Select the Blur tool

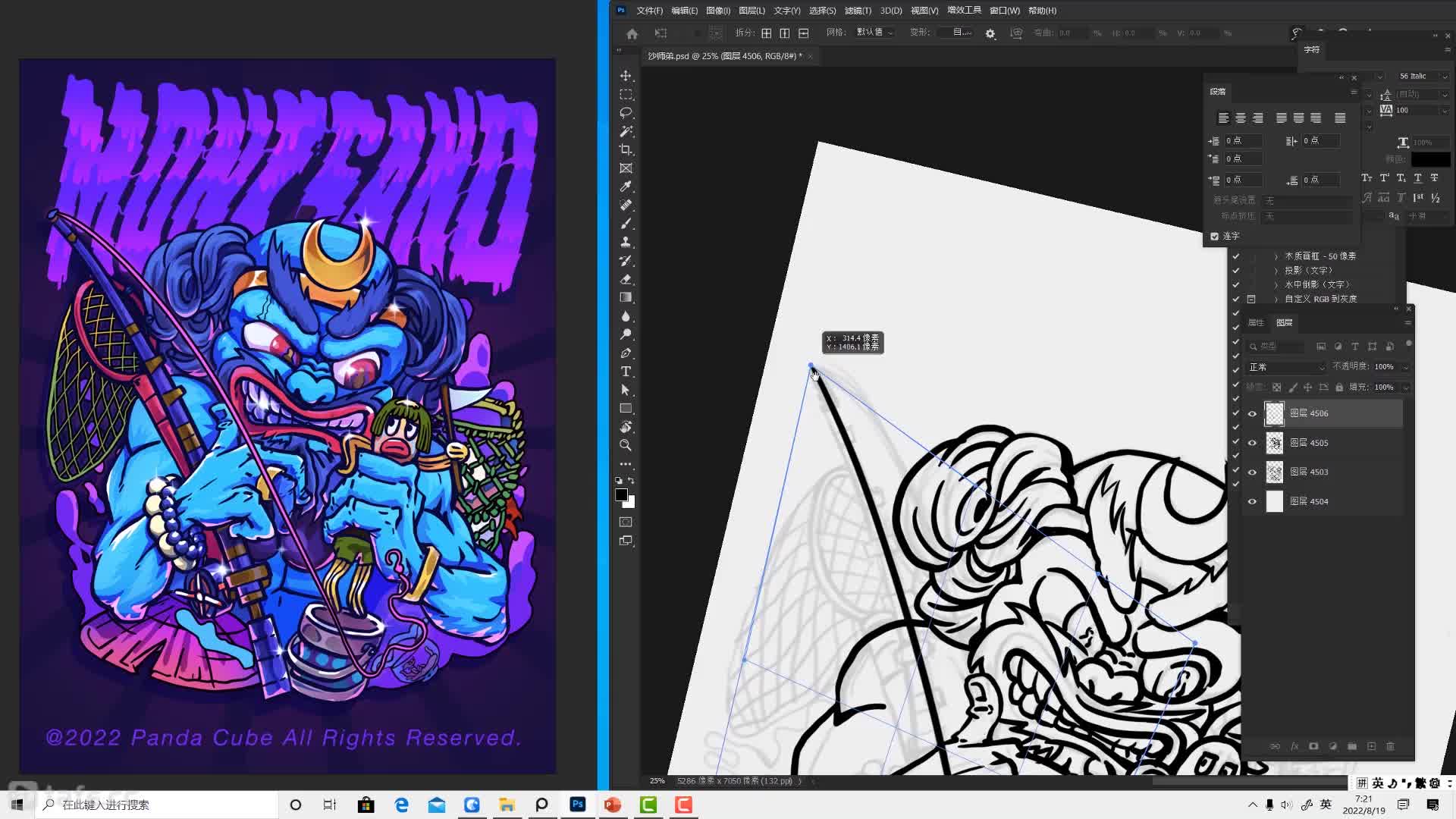pyautogui.click(x=626, y=315)
